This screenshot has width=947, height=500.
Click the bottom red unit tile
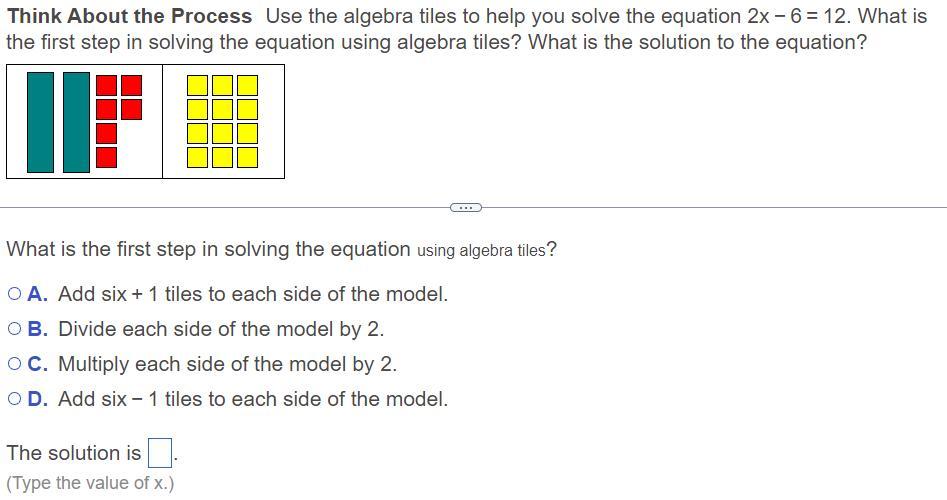[106, 157]
